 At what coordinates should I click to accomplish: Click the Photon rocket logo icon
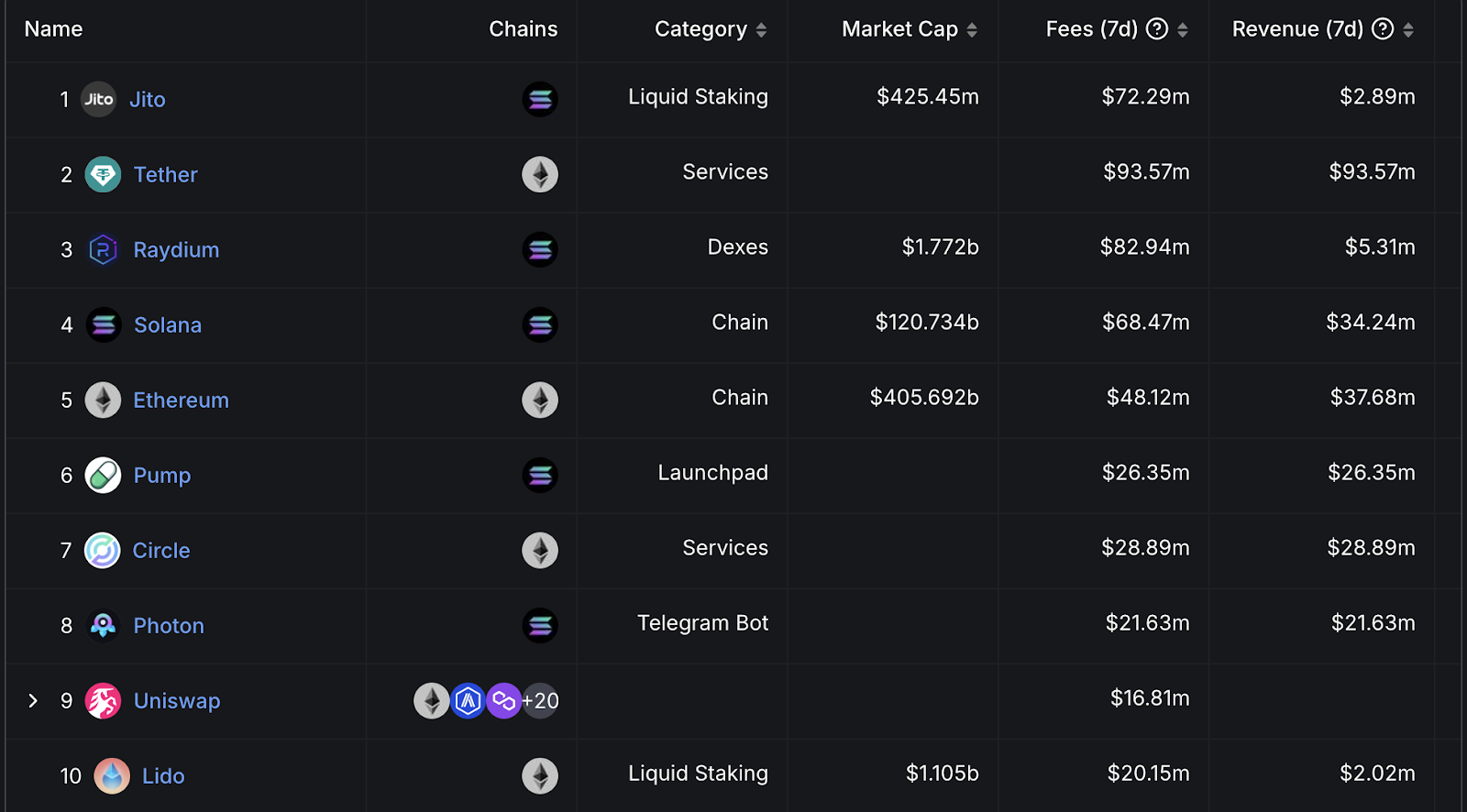103,625
